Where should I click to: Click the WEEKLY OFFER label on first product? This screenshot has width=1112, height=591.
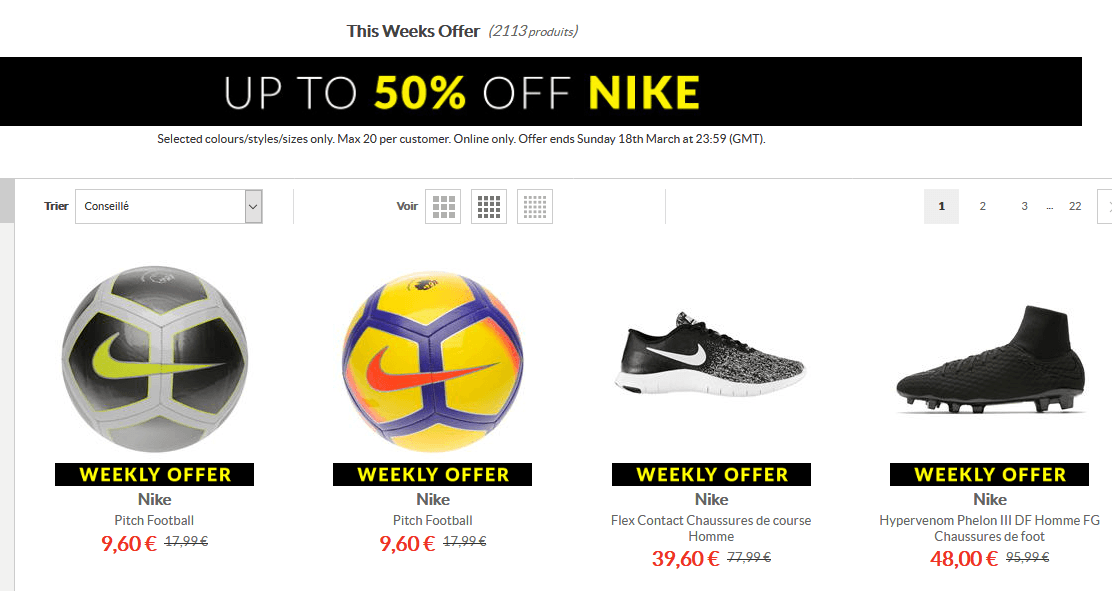[x=154, y=474]
